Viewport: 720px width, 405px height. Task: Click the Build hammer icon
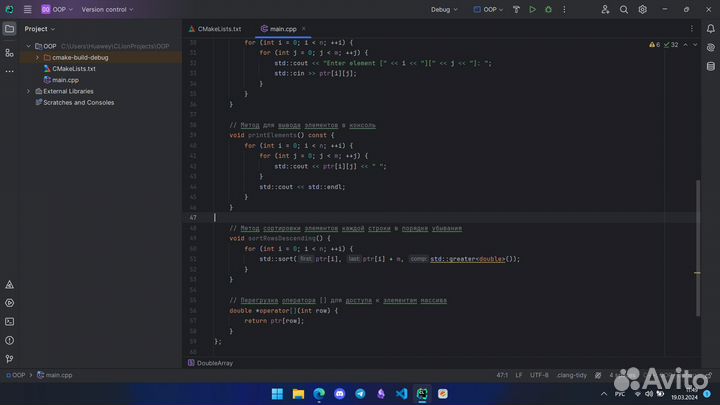point(516,9)
